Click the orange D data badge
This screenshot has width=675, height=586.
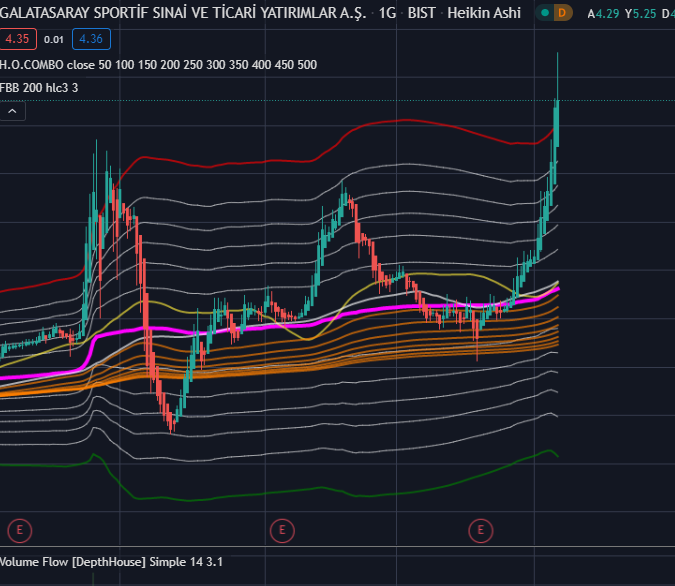click(562, 13)
